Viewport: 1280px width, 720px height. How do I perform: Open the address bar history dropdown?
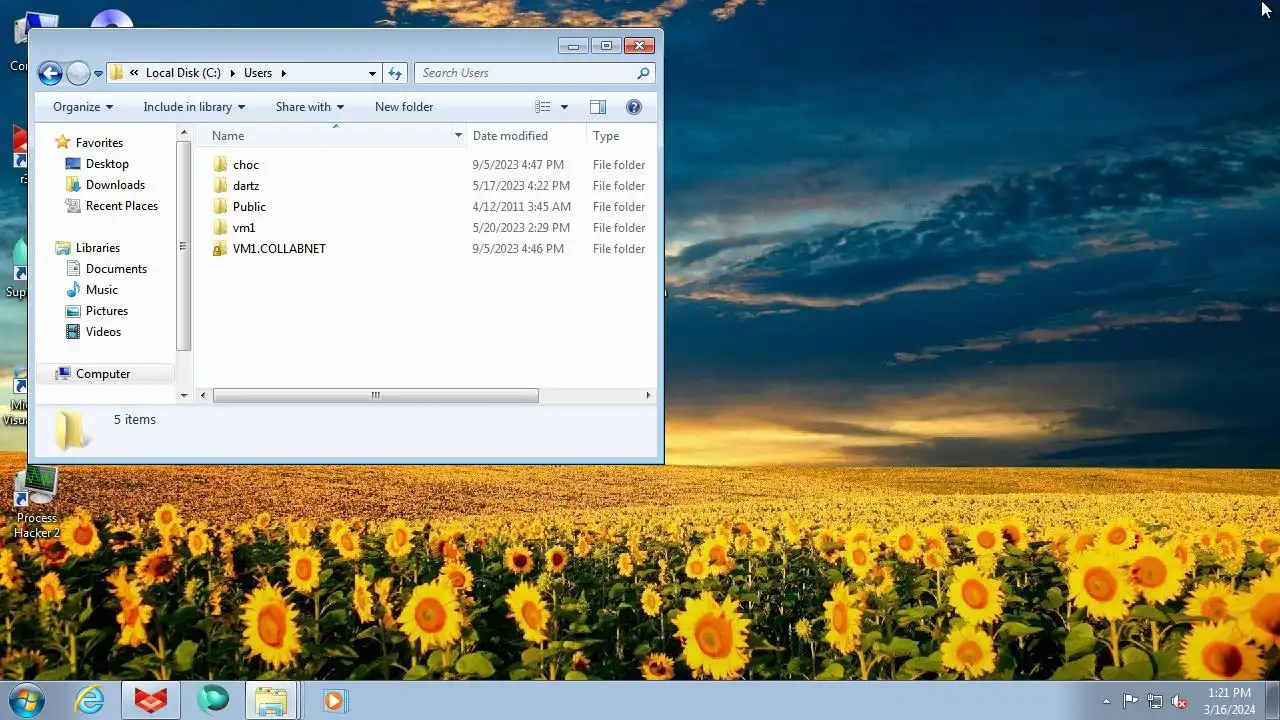[372, 73]
